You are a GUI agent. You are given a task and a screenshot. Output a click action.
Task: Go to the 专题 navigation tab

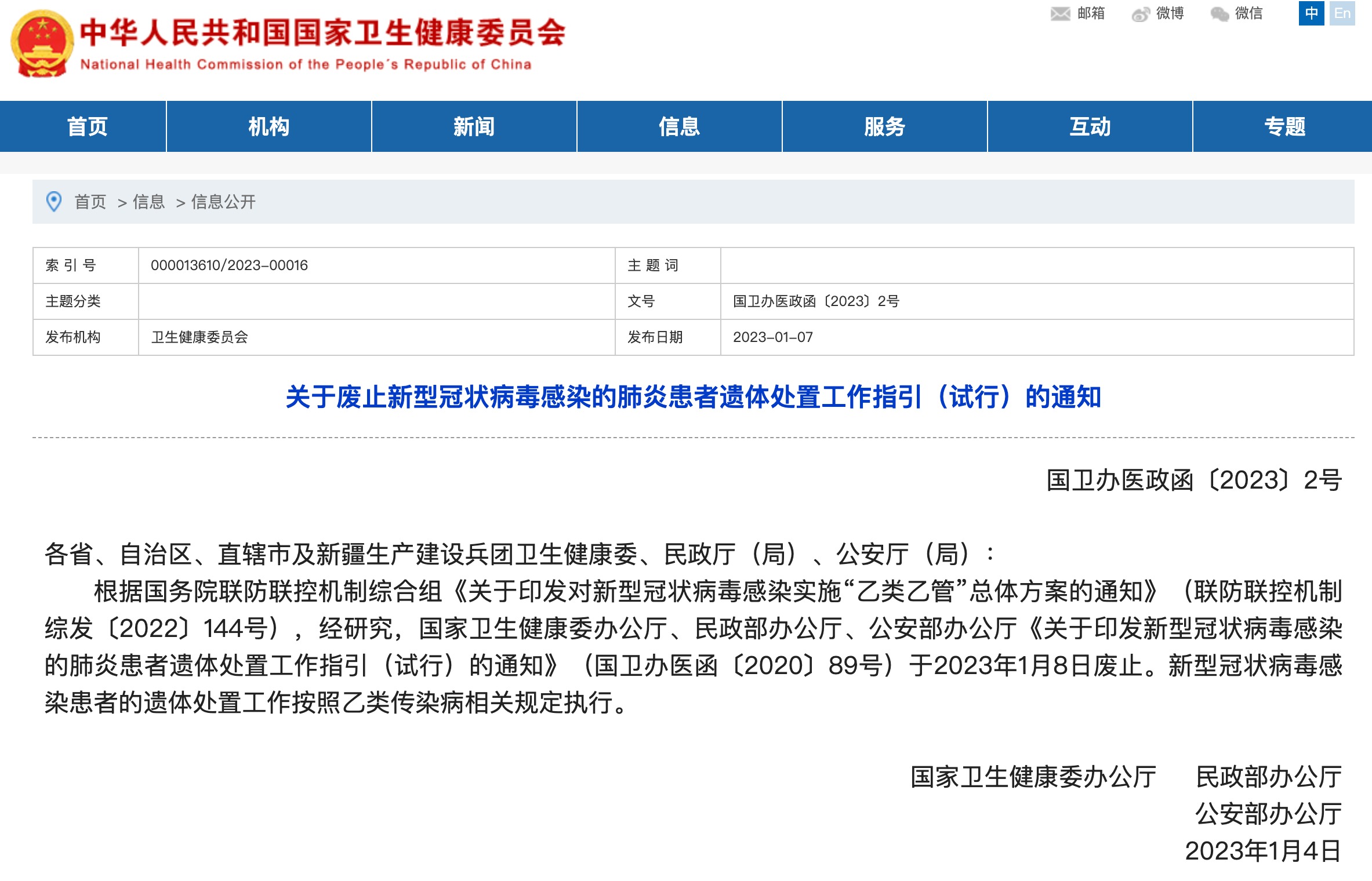tap(1284, 126)
